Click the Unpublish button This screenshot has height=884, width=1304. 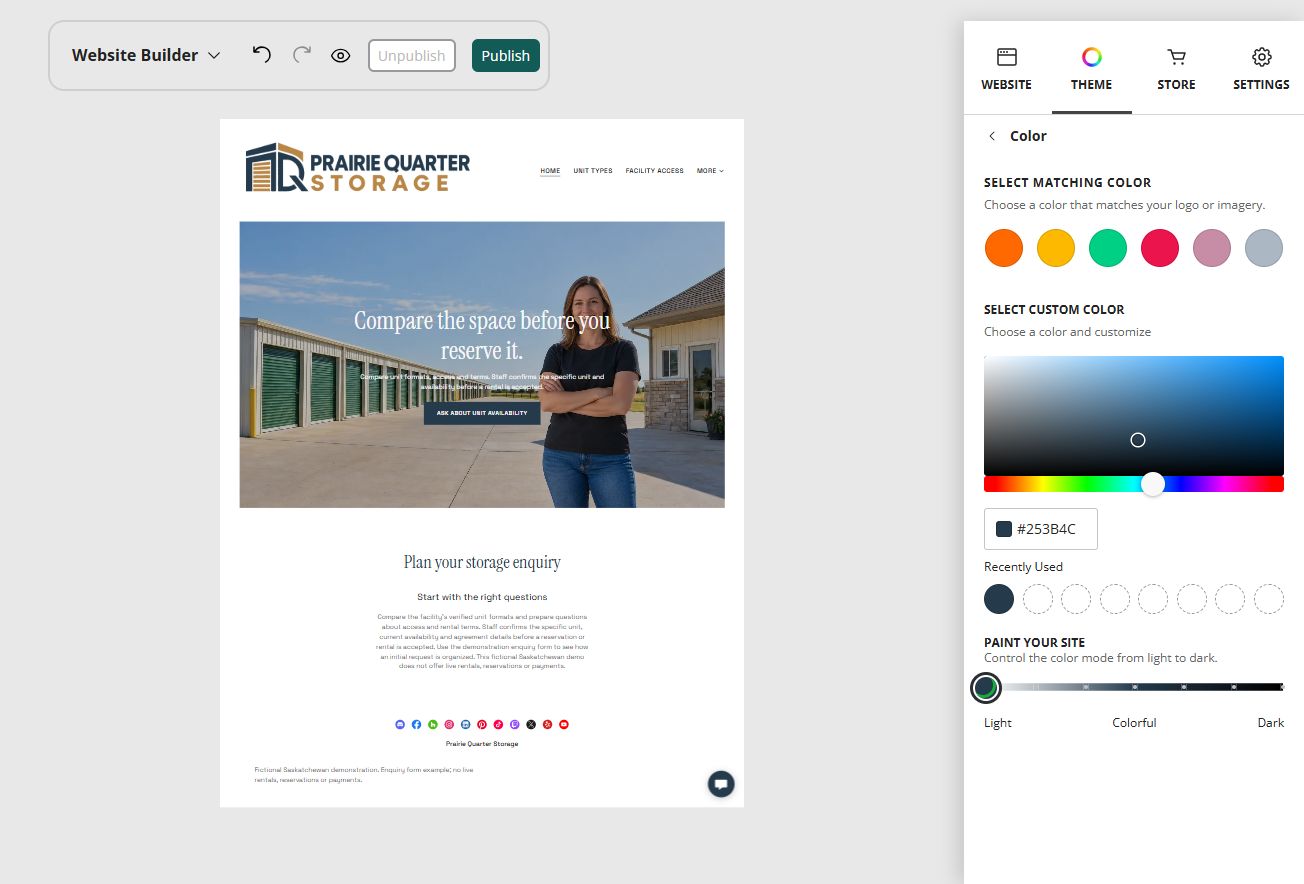412,56
